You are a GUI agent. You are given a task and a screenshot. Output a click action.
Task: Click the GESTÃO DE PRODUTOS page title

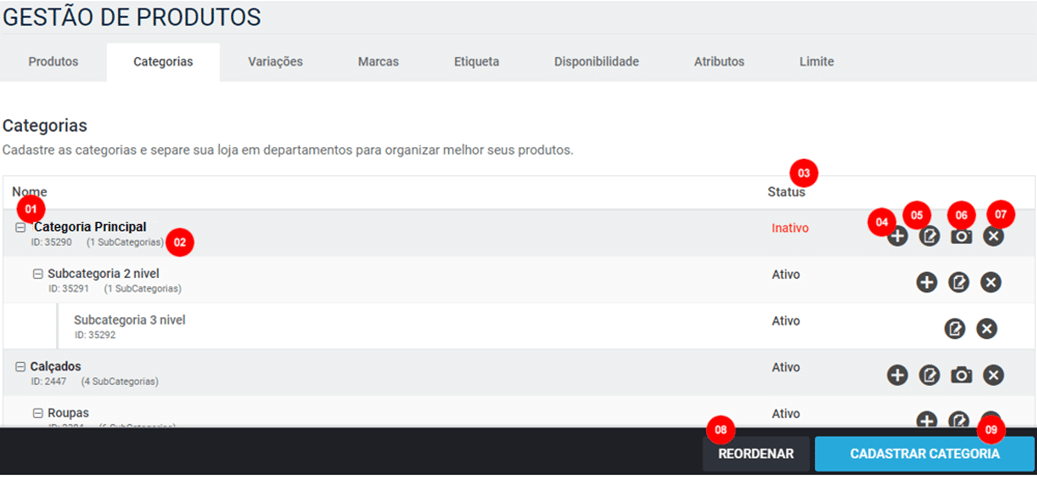132,17
